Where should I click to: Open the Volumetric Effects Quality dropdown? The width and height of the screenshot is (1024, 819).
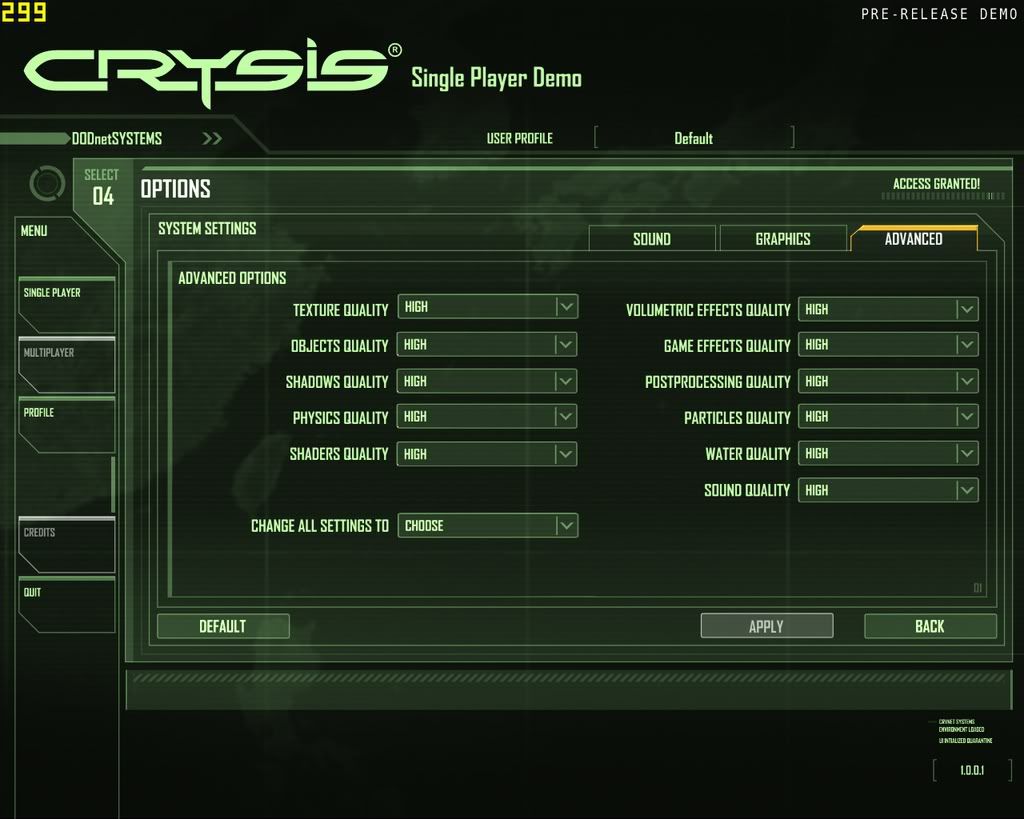point(888,310)
